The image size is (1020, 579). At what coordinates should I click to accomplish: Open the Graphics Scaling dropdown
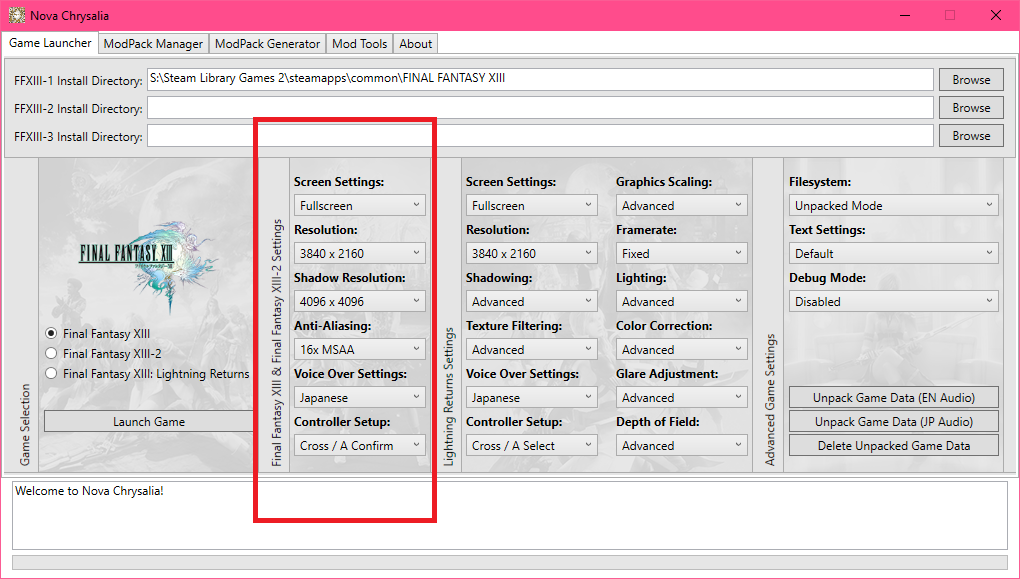682,206
